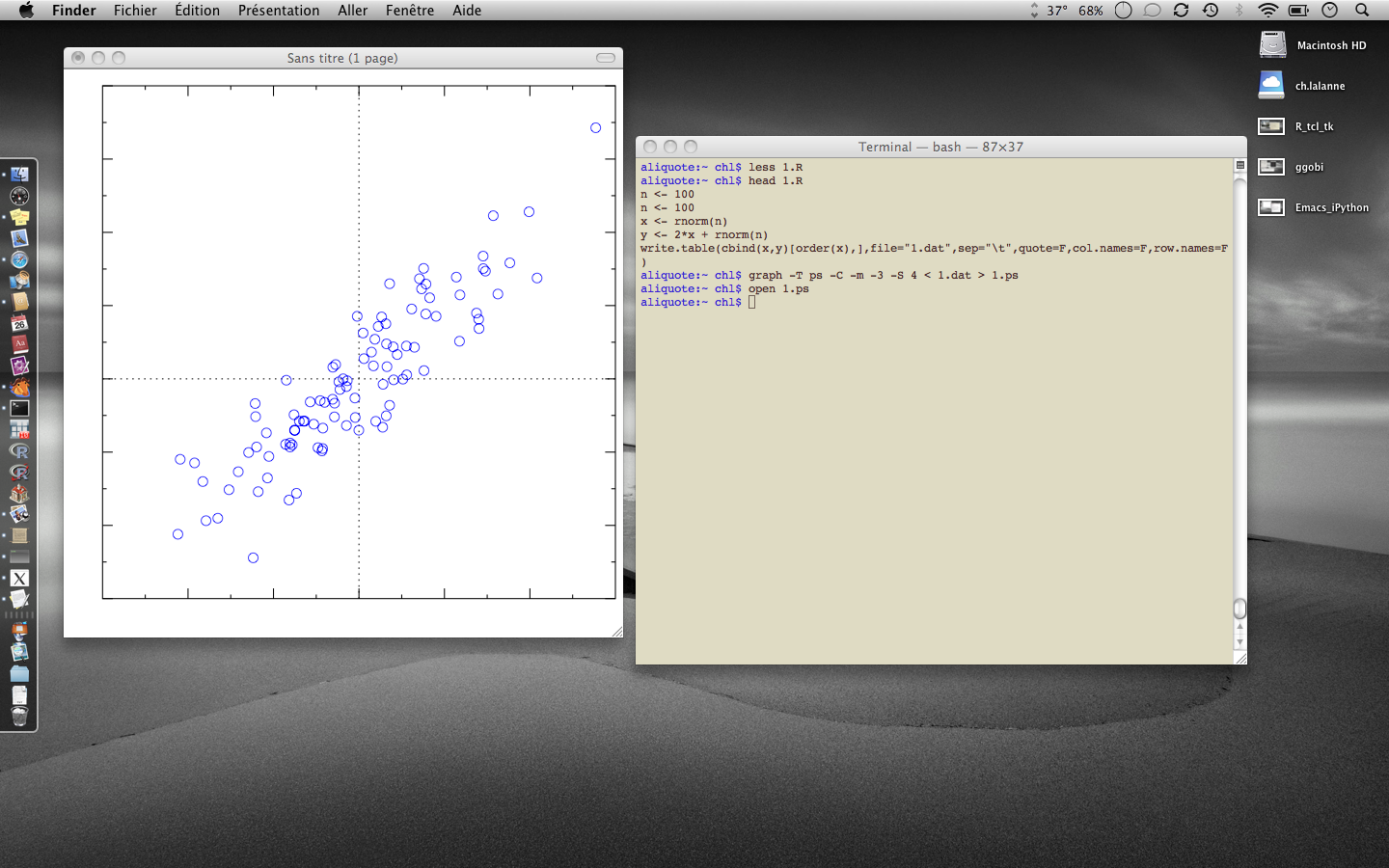Open the Wi-Fi status menu
This screenshot has width=1389, height=868.
coord(1267,11)
